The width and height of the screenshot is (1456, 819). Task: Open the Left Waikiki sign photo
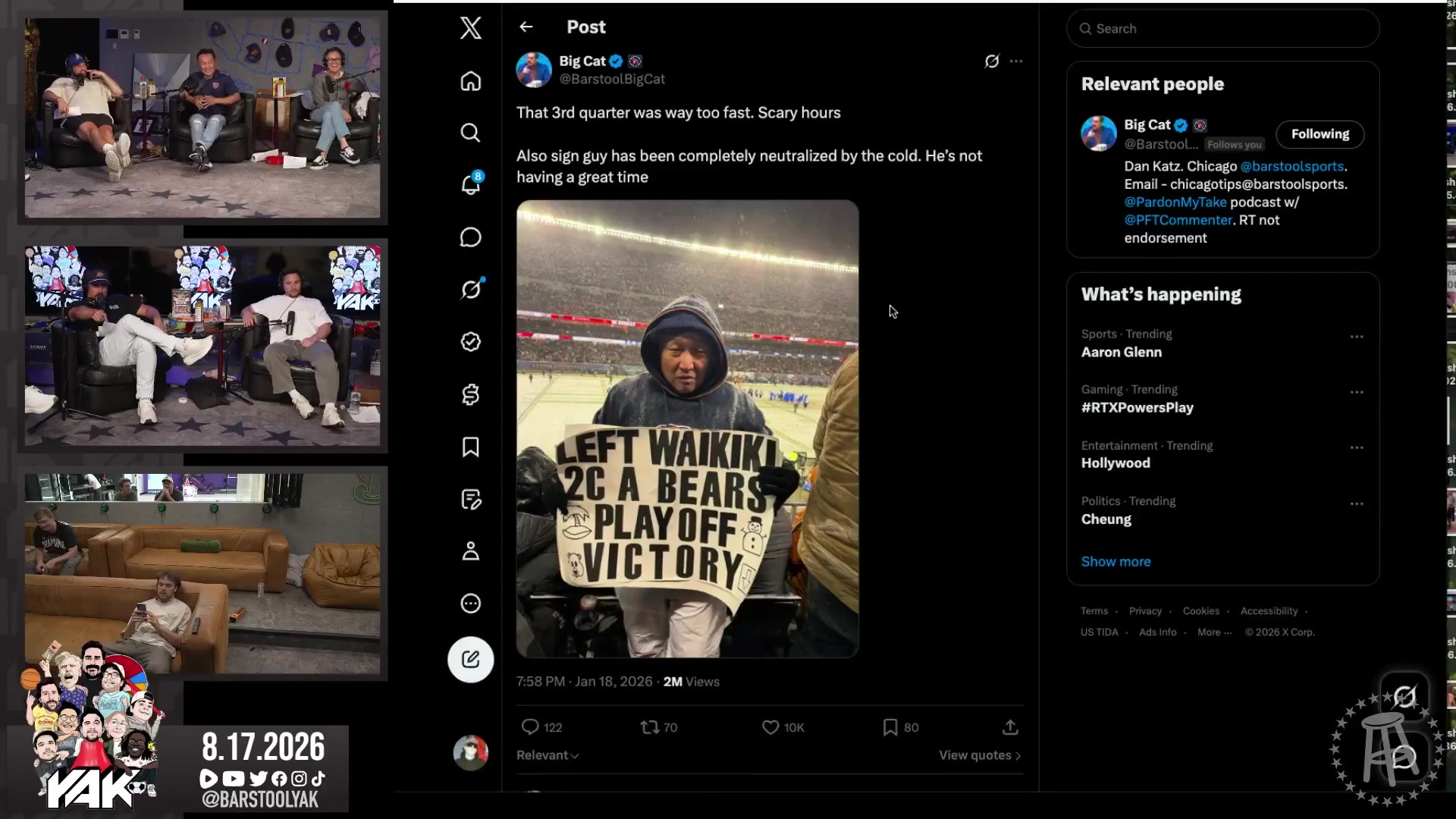point(688,428)
